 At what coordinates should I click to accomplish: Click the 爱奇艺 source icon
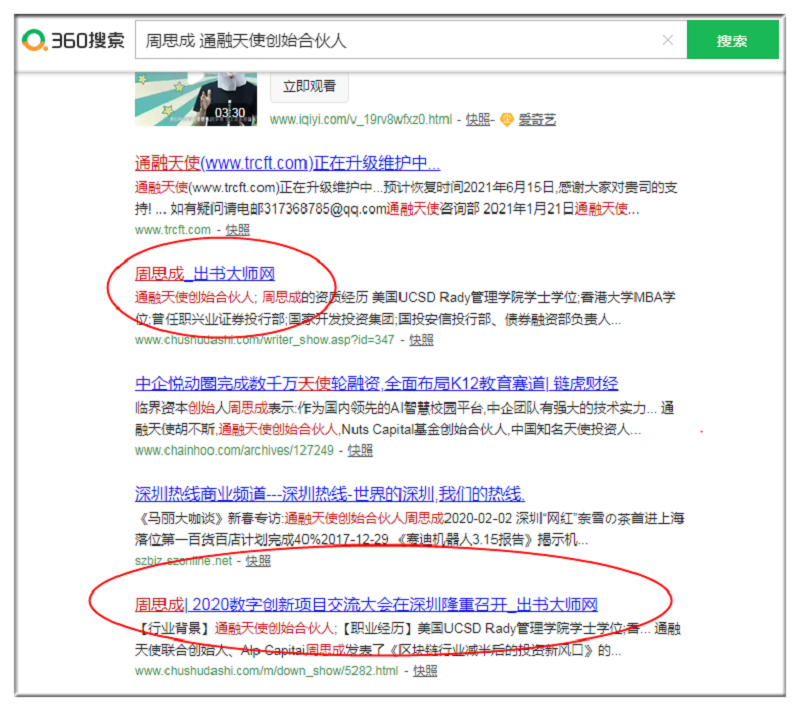point(506,119)
